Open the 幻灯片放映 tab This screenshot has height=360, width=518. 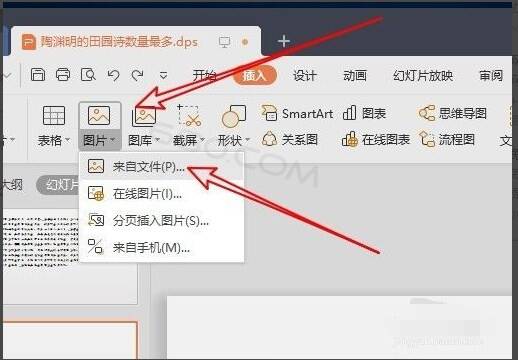click(x=423, y=75)
